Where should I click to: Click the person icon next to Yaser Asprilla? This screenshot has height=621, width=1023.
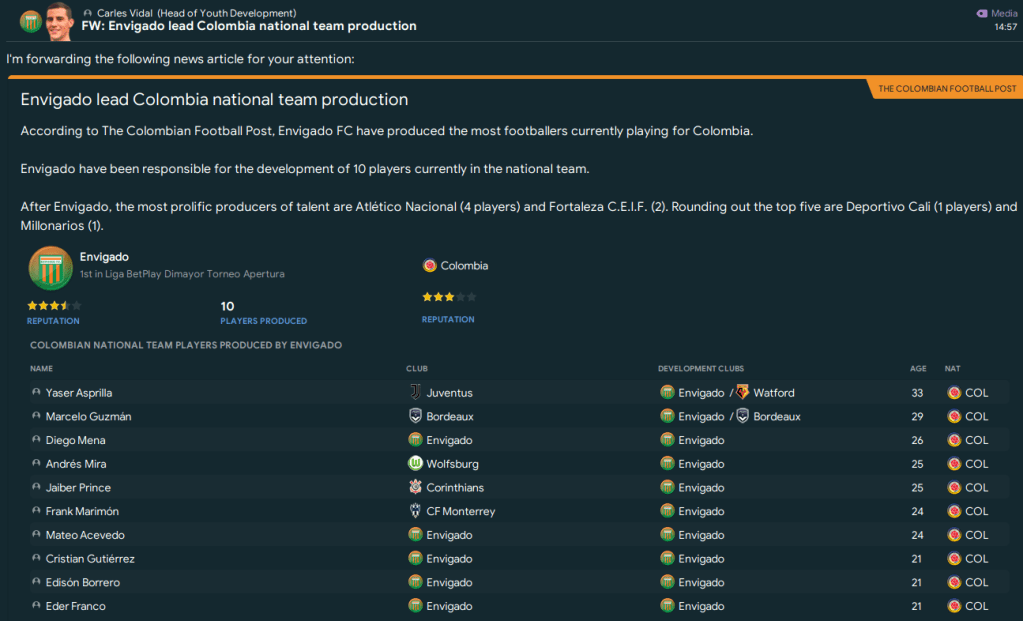tap(37, 393)
